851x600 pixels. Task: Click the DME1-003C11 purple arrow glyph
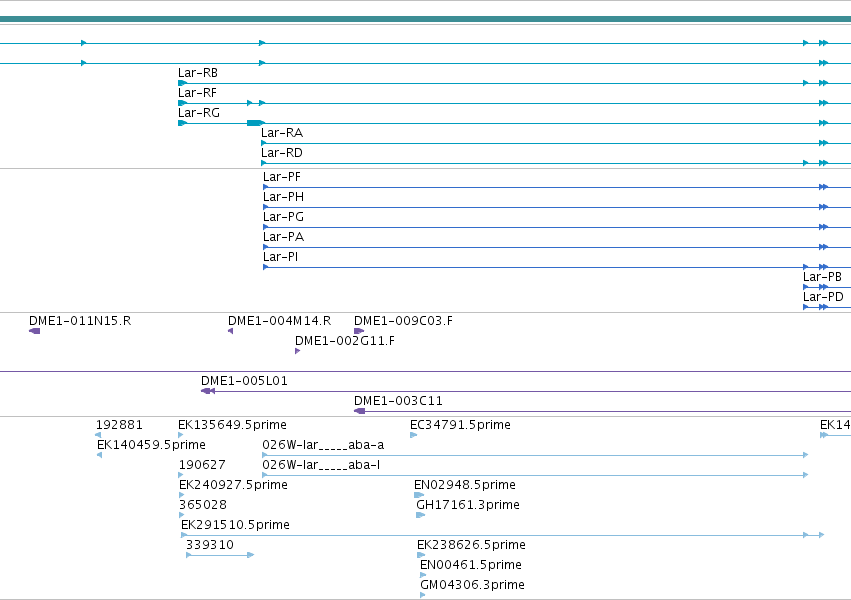tap(359, 411)
